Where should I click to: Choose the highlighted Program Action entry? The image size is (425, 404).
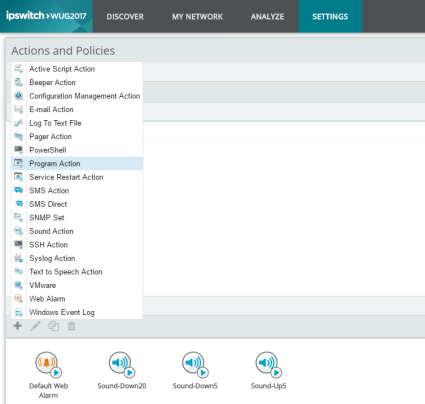coord(77,163)
